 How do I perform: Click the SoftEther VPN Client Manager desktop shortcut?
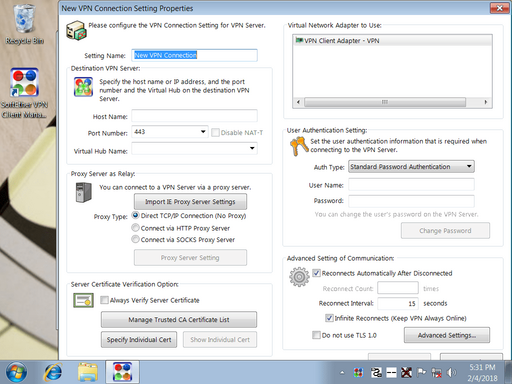click(24, 93)
